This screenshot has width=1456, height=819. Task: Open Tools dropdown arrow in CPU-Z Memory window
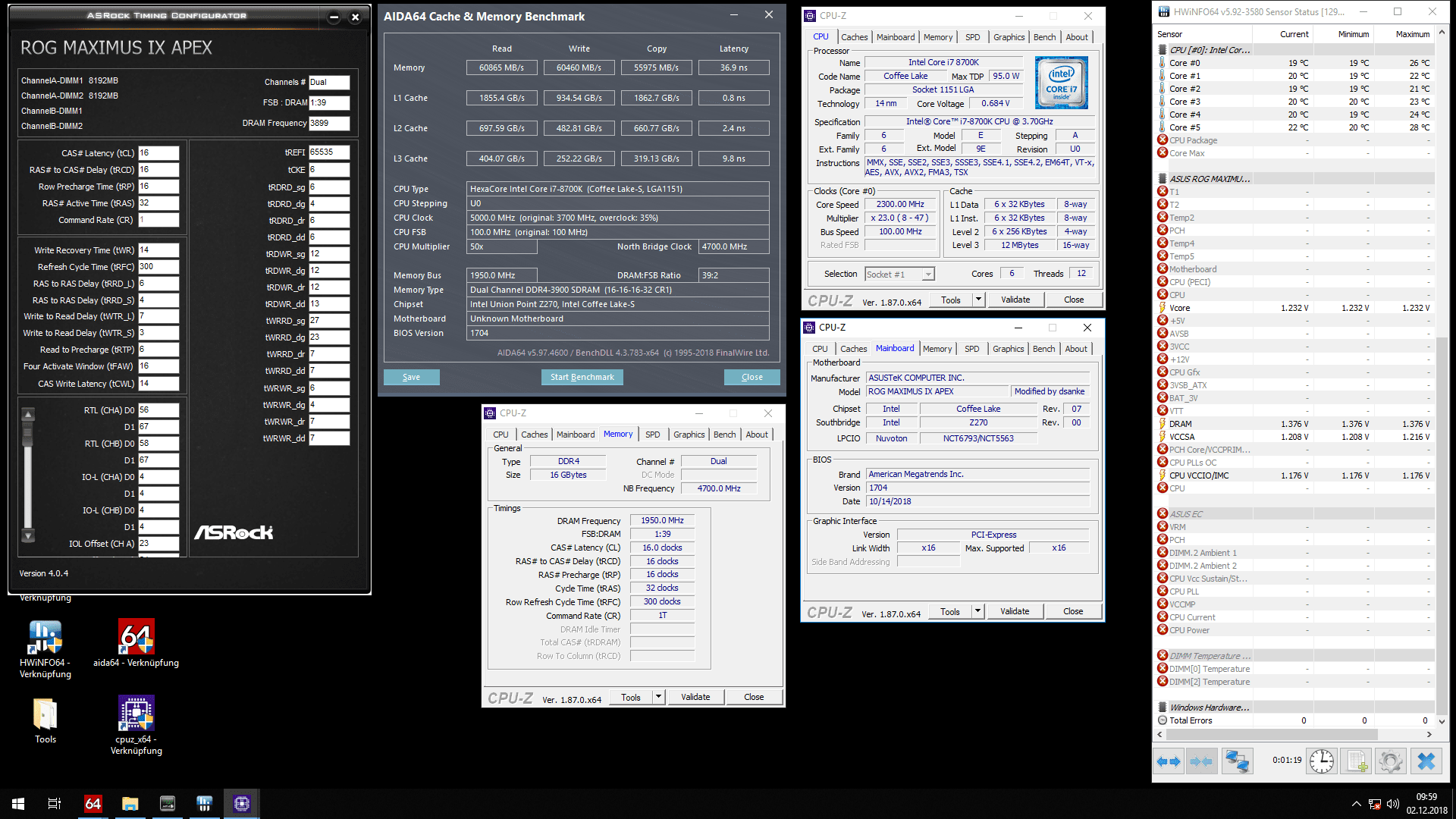[658, 697]
